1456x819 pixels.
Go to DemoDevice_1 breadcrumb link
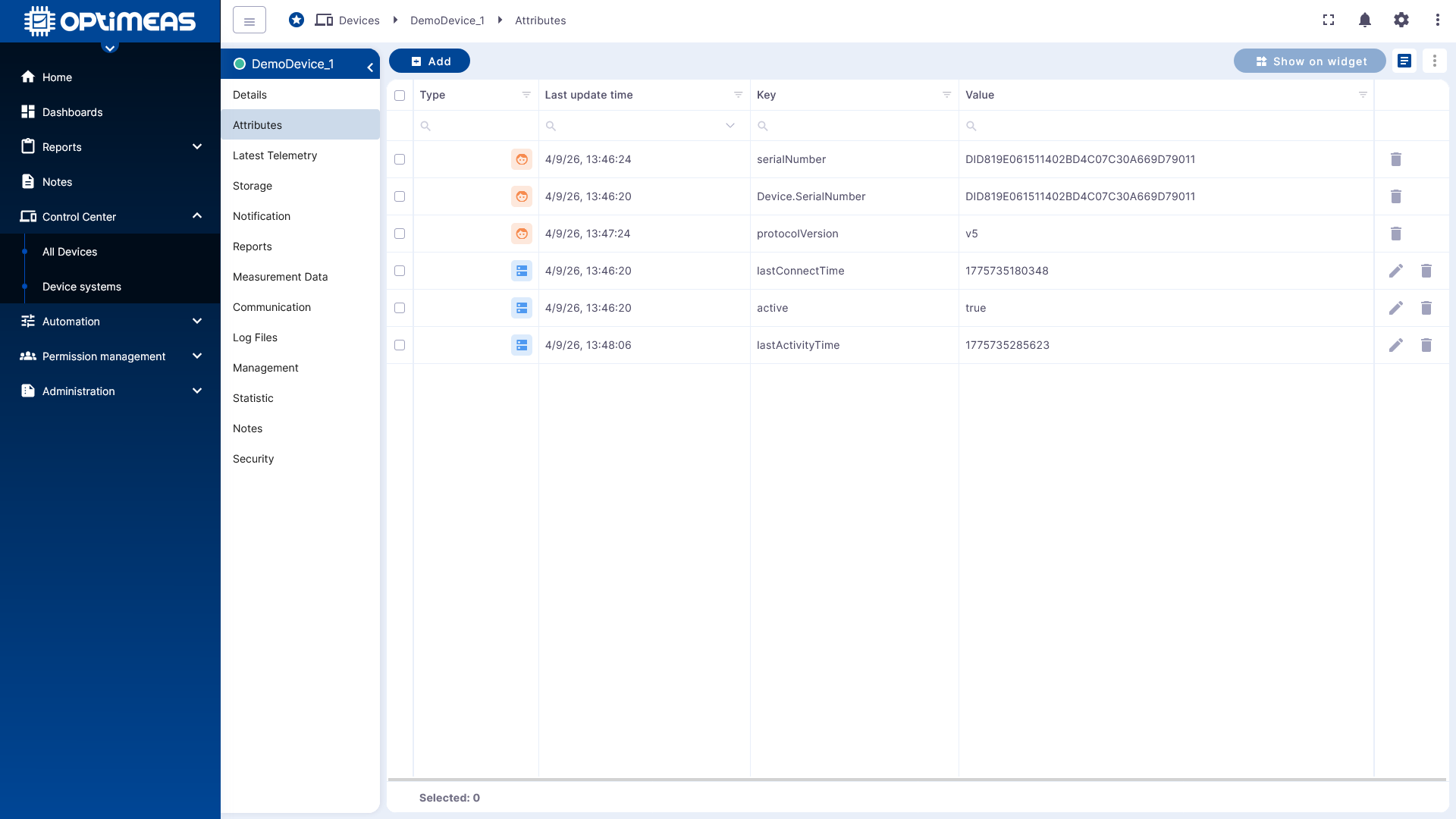447,20
